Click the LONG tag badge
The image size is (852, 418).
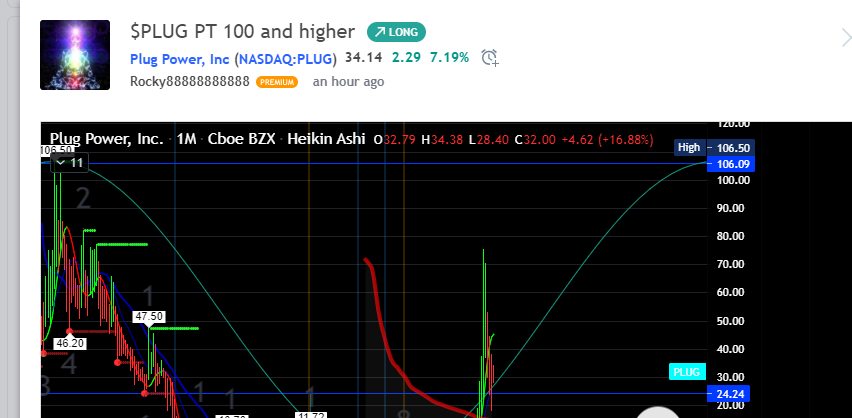click(396, 32)
